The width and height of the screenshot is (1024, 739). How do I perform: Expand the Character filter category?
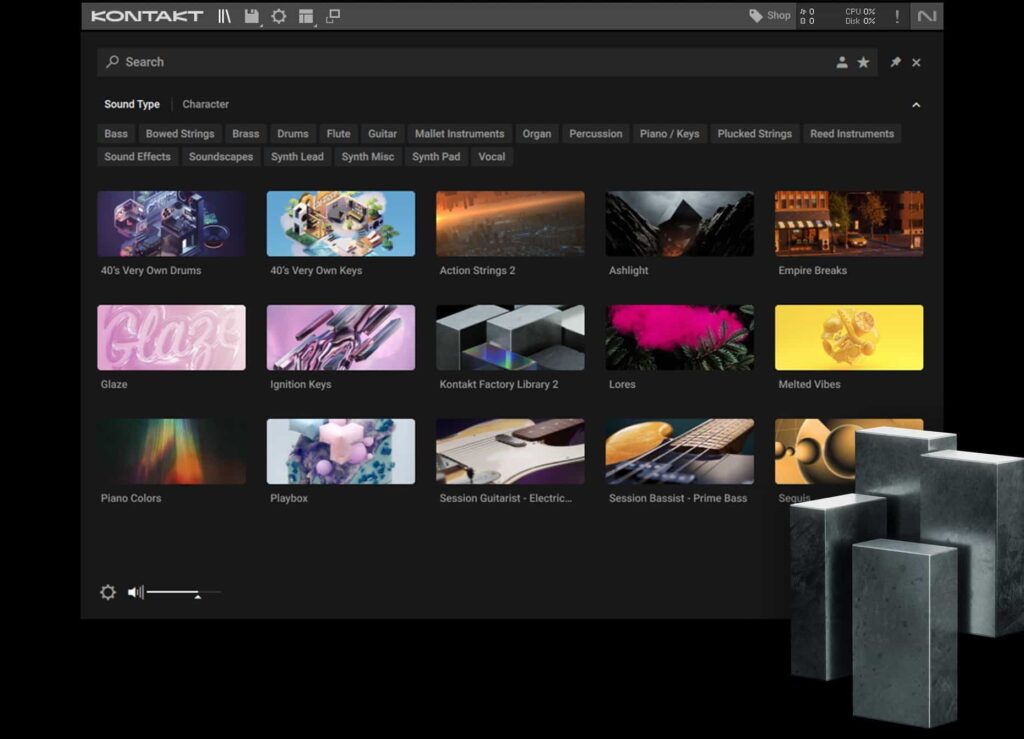click(x=205, y=104)
